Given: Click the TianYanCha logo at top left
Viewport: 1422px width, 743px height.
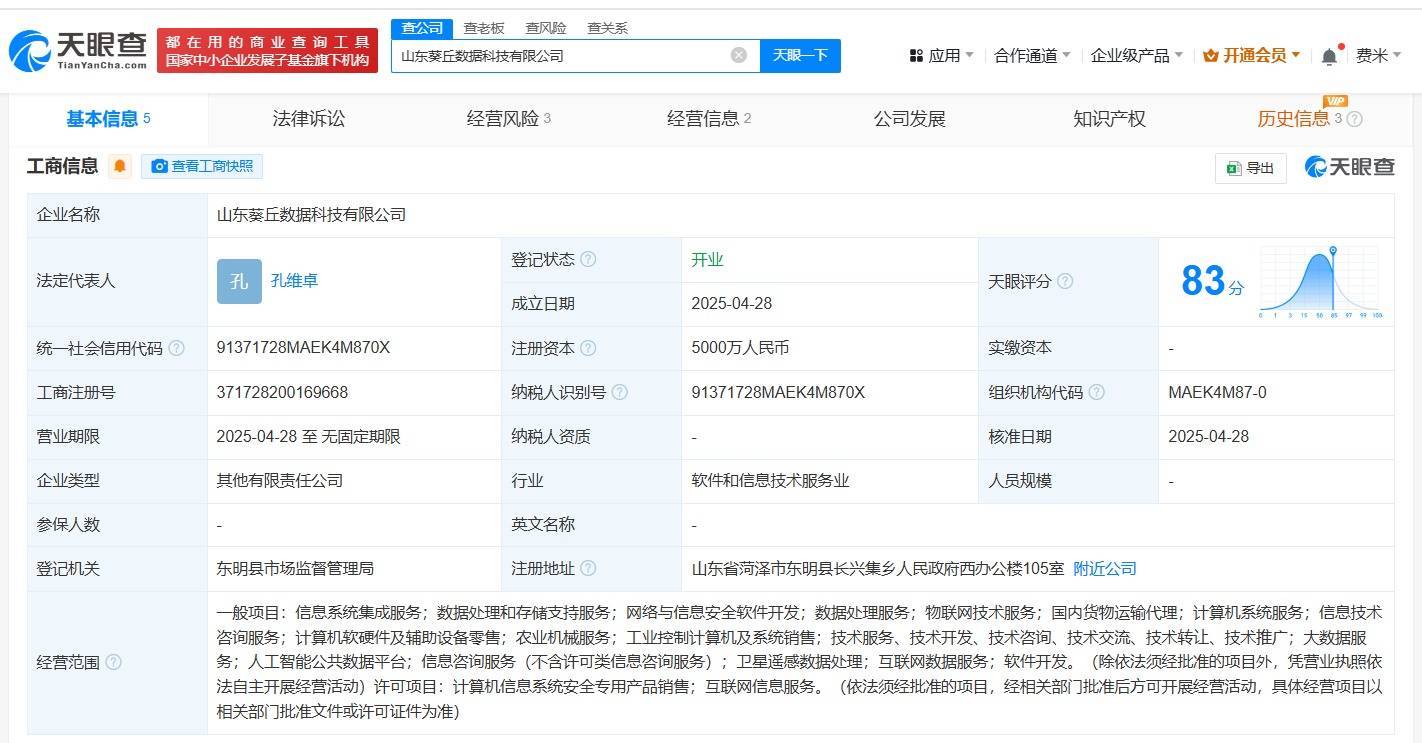Looking at the screenshot, I should pos(78,50).
